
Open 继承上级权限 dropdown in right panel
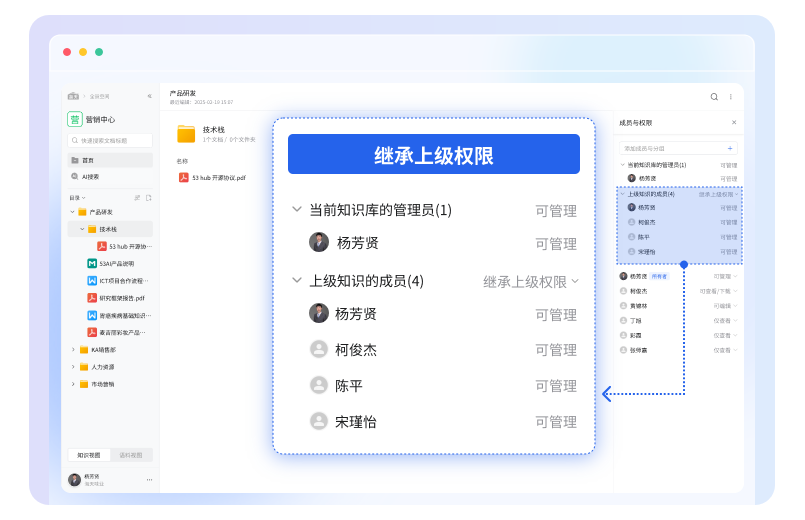[x=718, y=195]
